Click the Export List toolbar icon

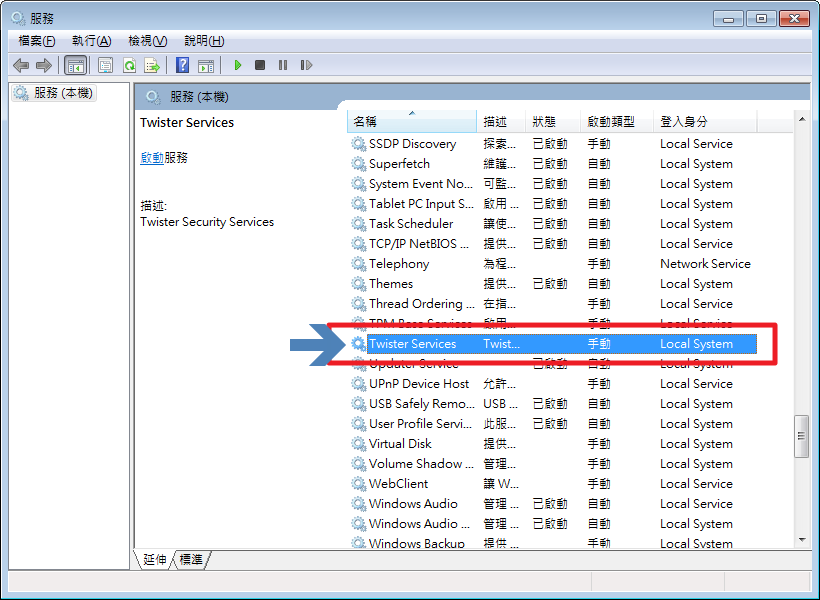[x=152, y=65]
